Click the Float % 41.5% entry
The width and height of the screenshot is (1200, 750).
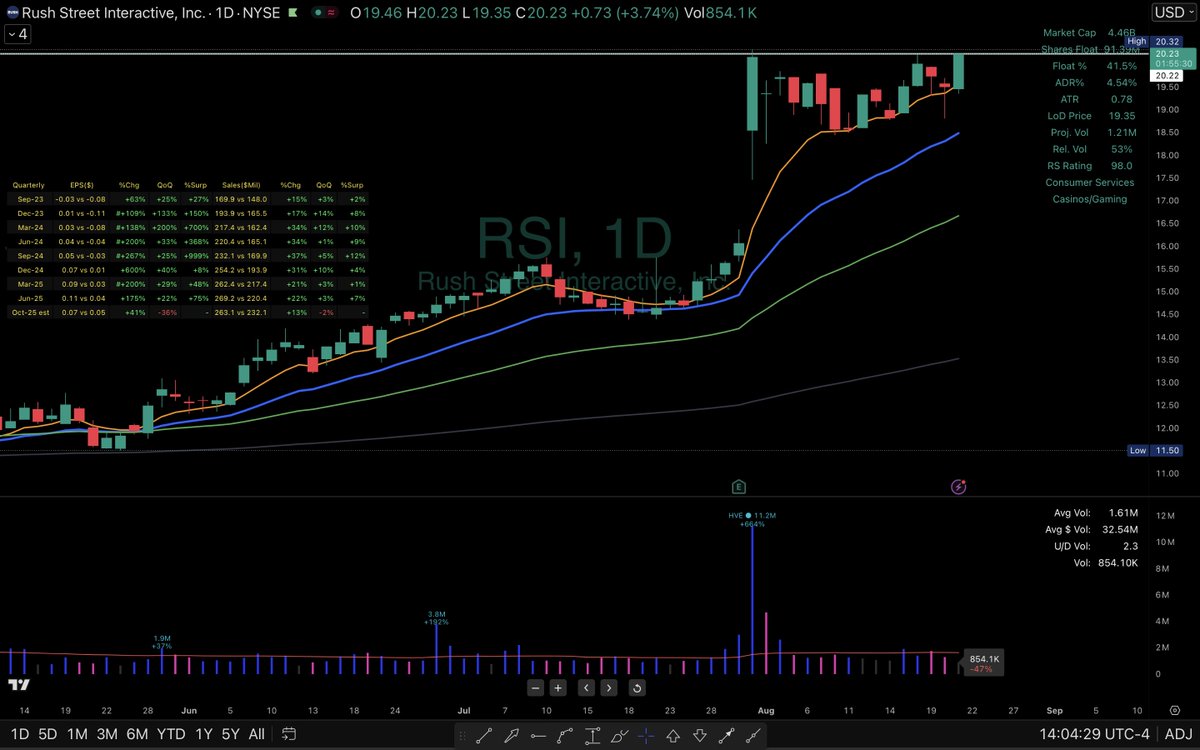[x=1095, y=65]
